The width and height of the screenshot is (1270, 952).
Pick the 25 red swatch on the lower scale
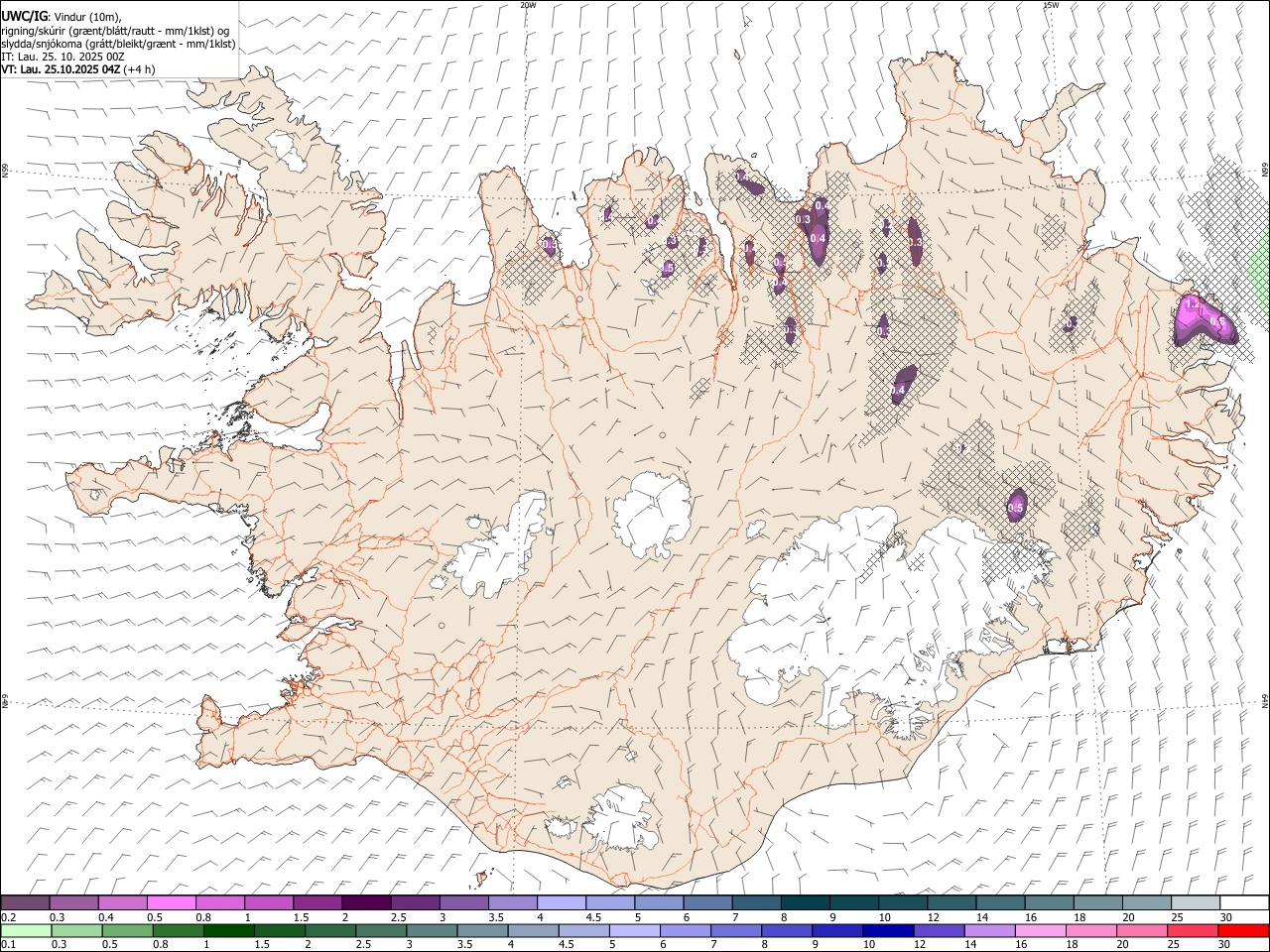click(x=1194, y=930)
